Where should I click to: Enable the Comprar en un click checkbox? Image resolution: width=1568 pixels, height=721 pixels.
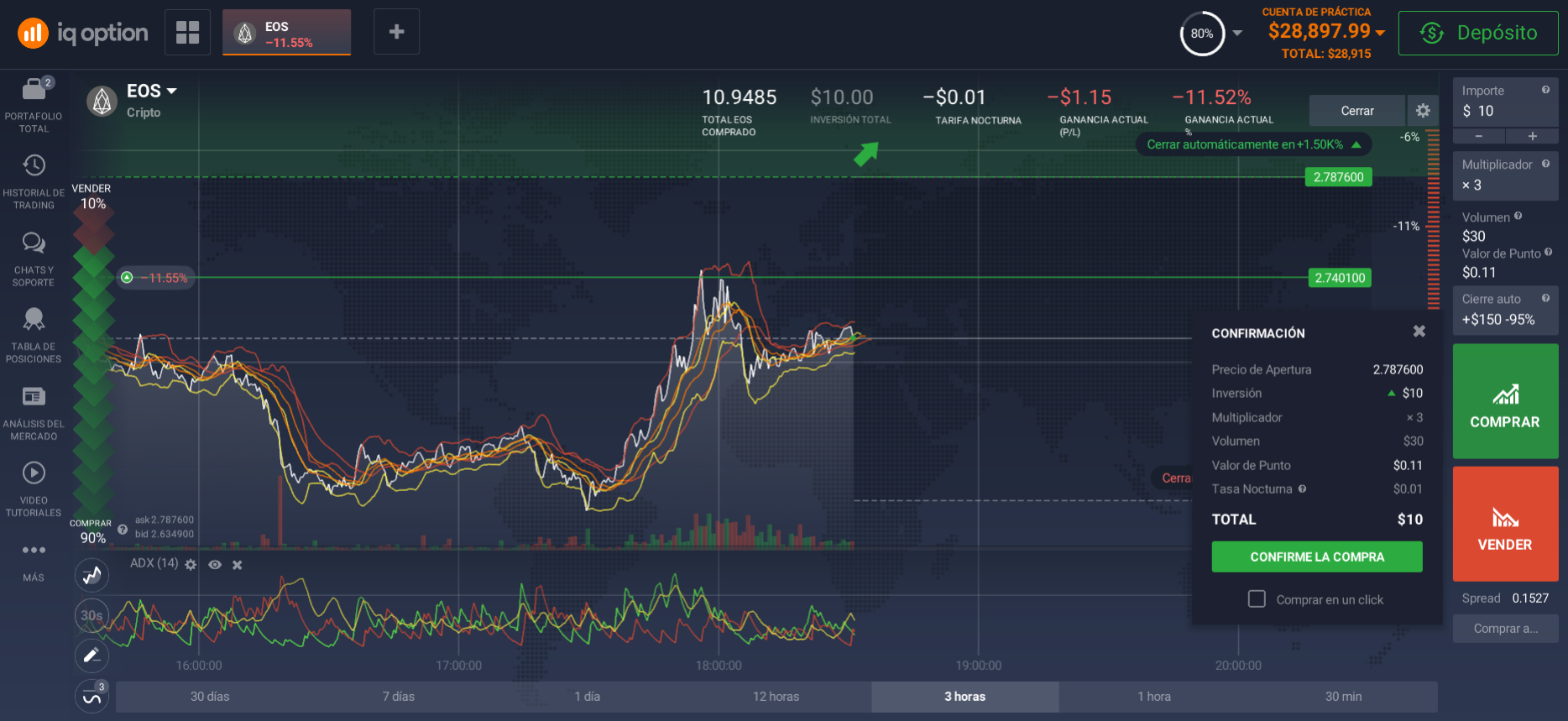pos(1257,598)
